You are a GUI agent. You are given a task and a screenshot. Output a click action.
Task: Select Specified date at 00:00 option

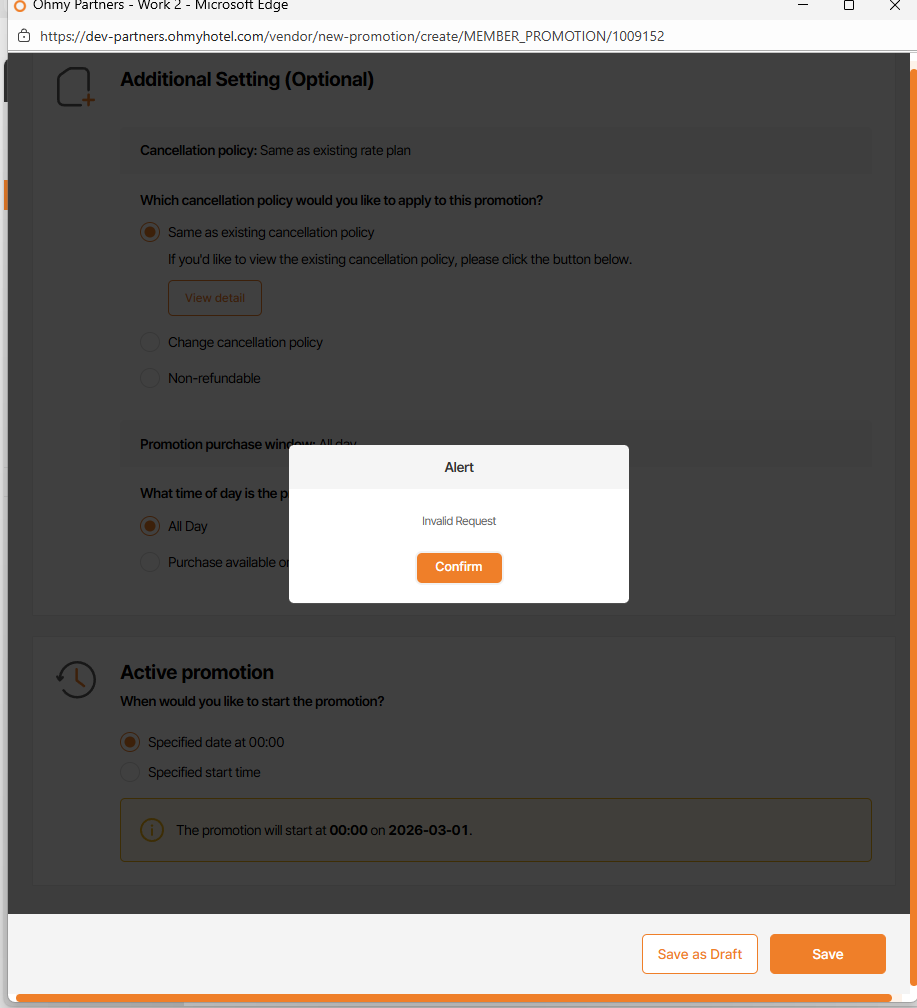click(x=130, y=742)
